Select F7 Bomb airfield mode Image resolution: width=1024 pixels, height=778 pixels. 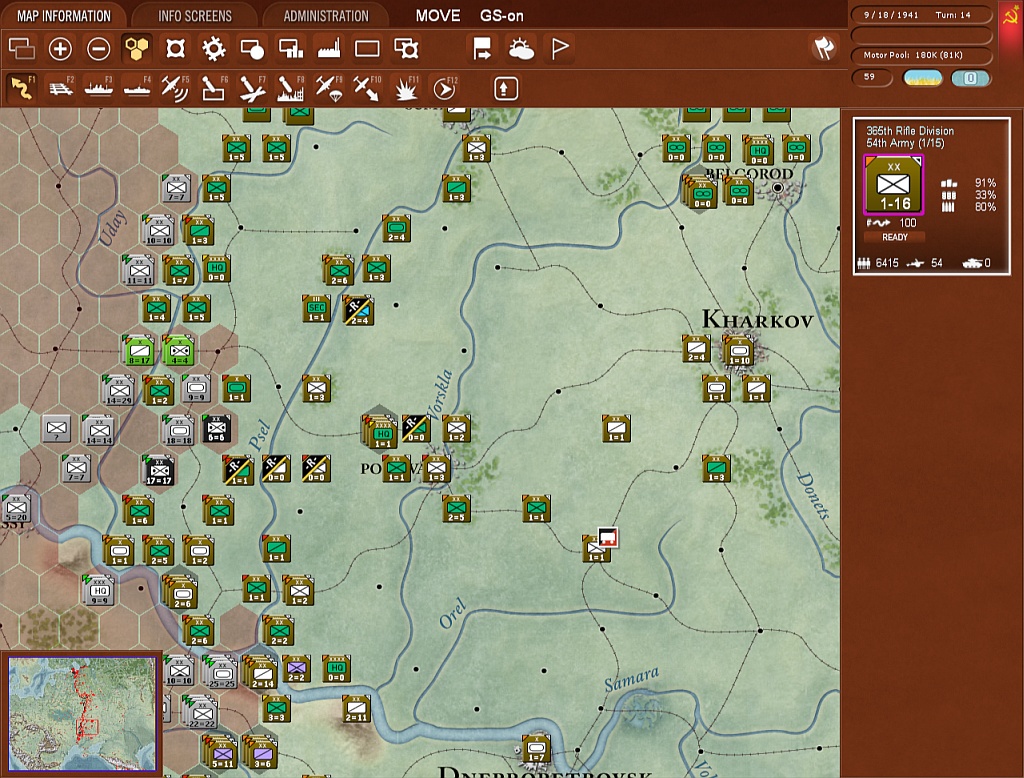click(252, 88)
